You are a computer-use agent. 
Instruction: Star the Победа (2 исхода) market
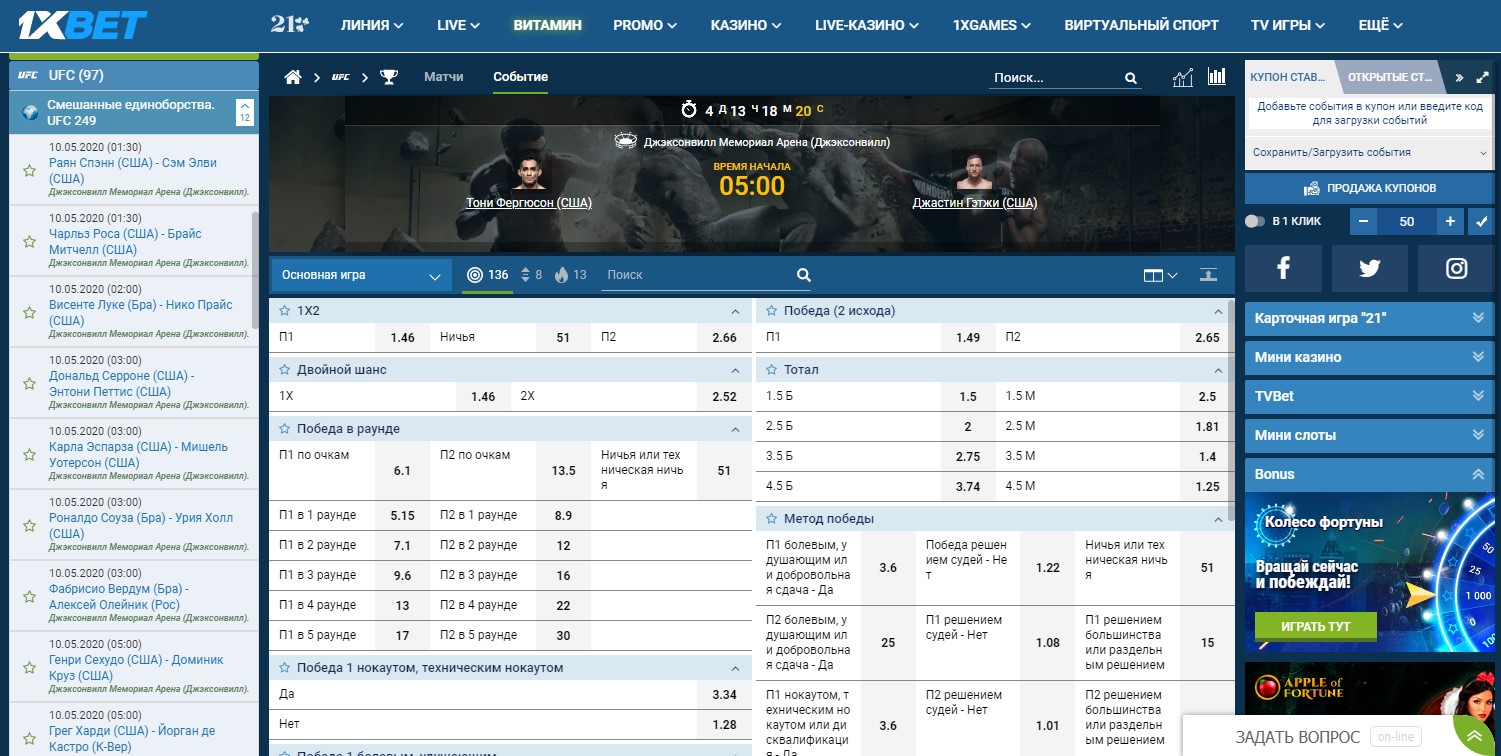[x=771, y=311]
